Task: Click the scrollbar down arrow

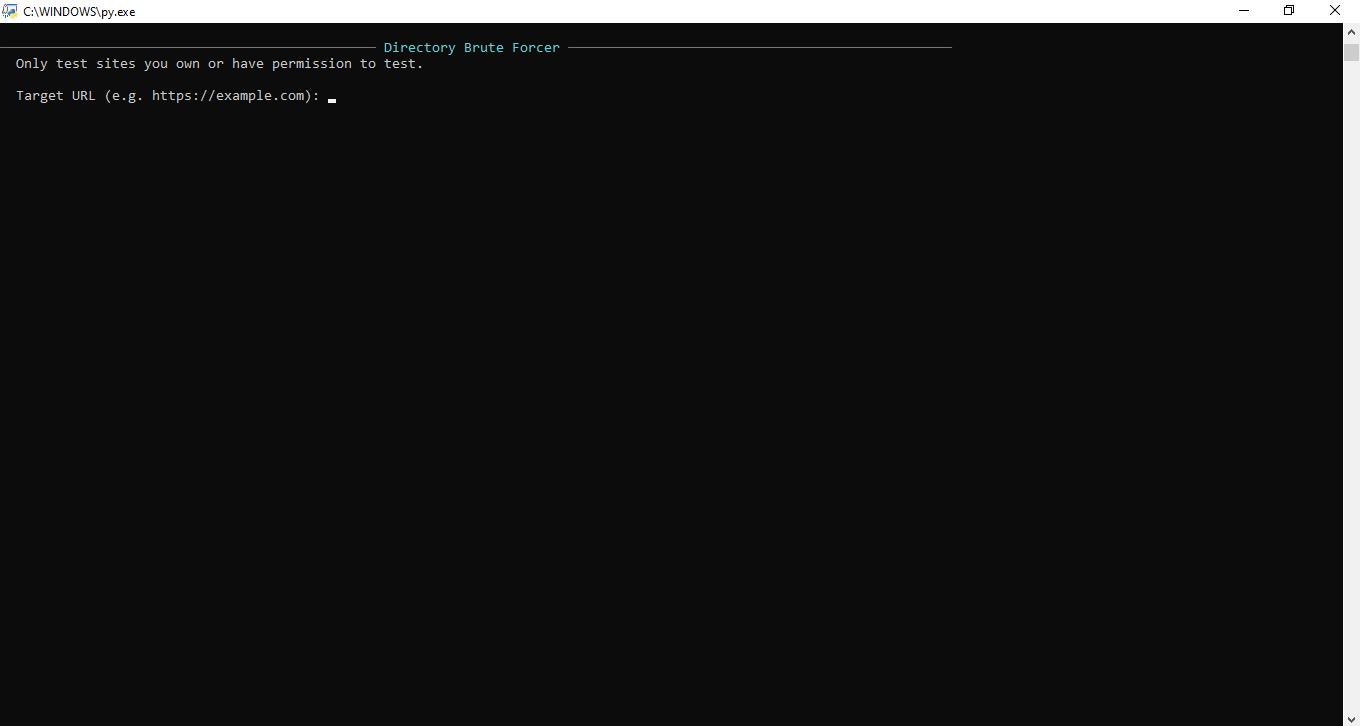Action: [1351, 717]
